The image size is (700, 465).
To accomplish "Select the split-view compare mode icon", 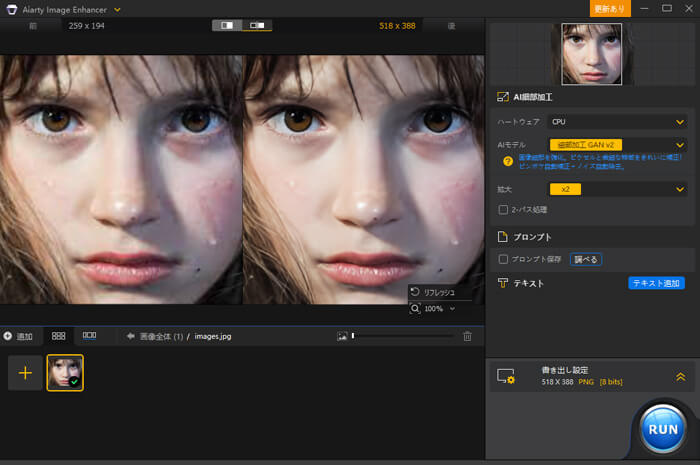I will pos(227,24).
